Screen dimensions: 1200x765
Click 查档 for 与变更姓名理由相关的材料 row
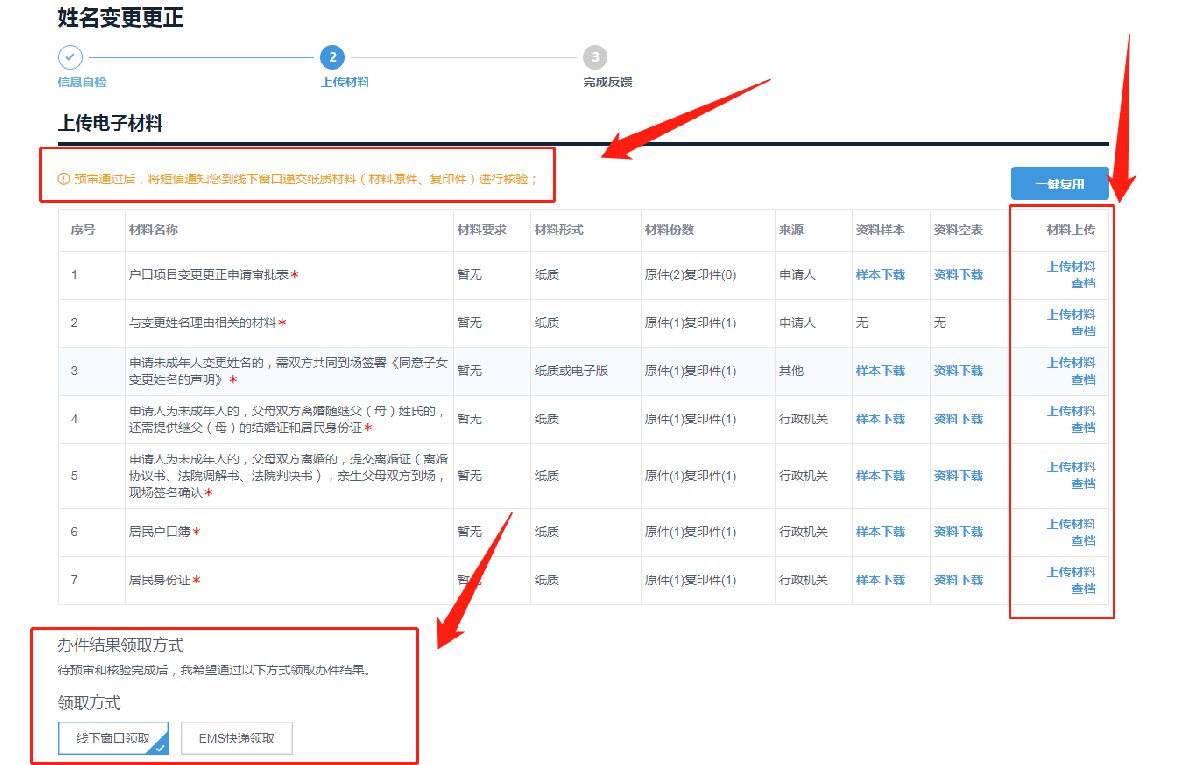pyautogui.click(x=1082, y=331)
